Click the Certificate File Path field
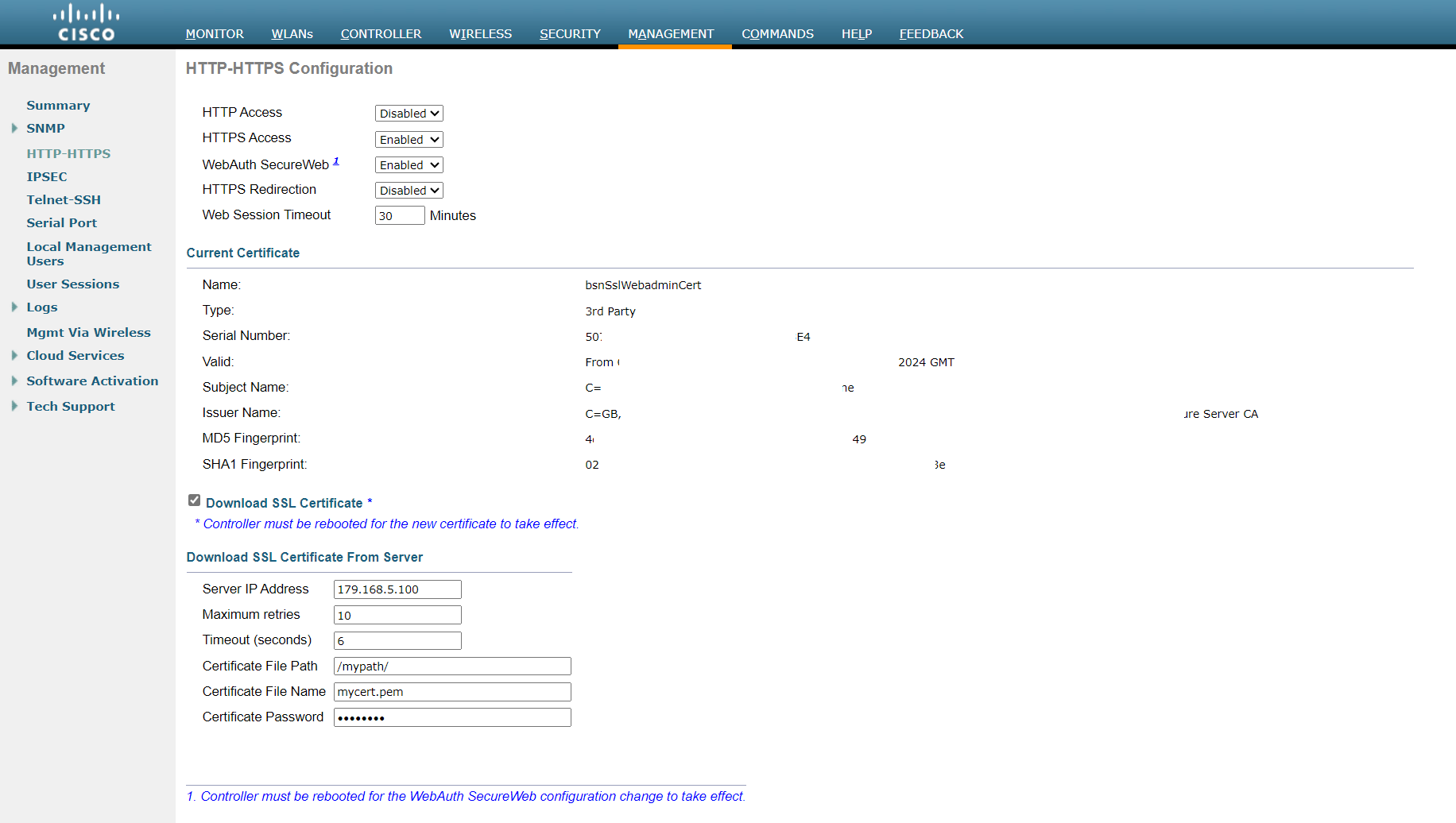 (x=452, y=666)
